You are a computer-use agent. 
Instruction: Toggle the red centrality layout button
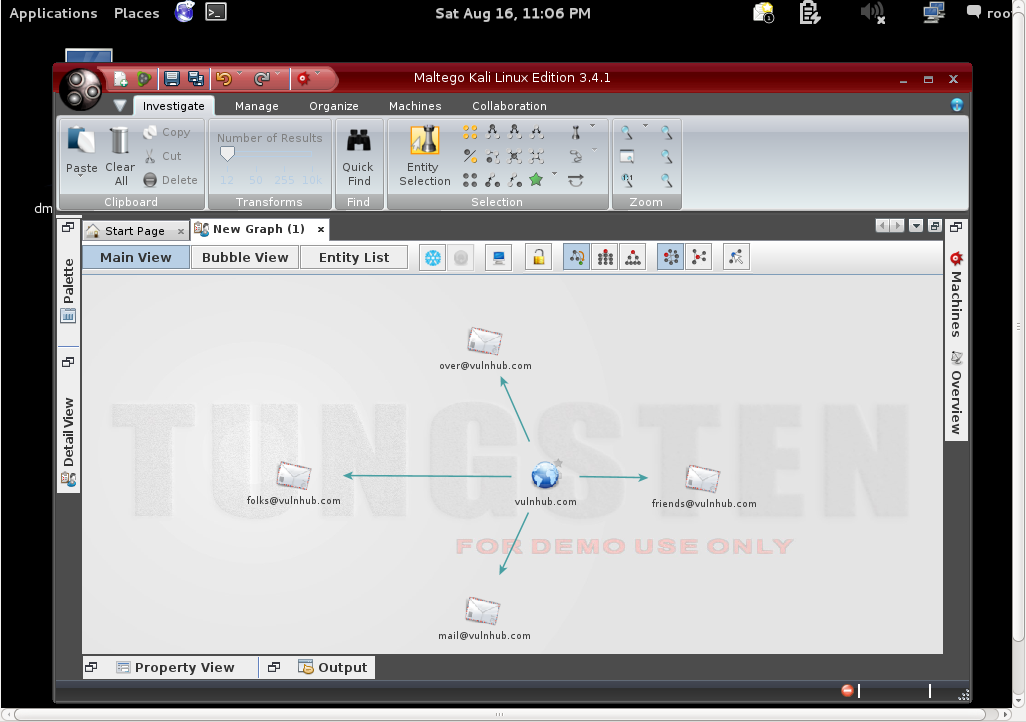[699, 258]
